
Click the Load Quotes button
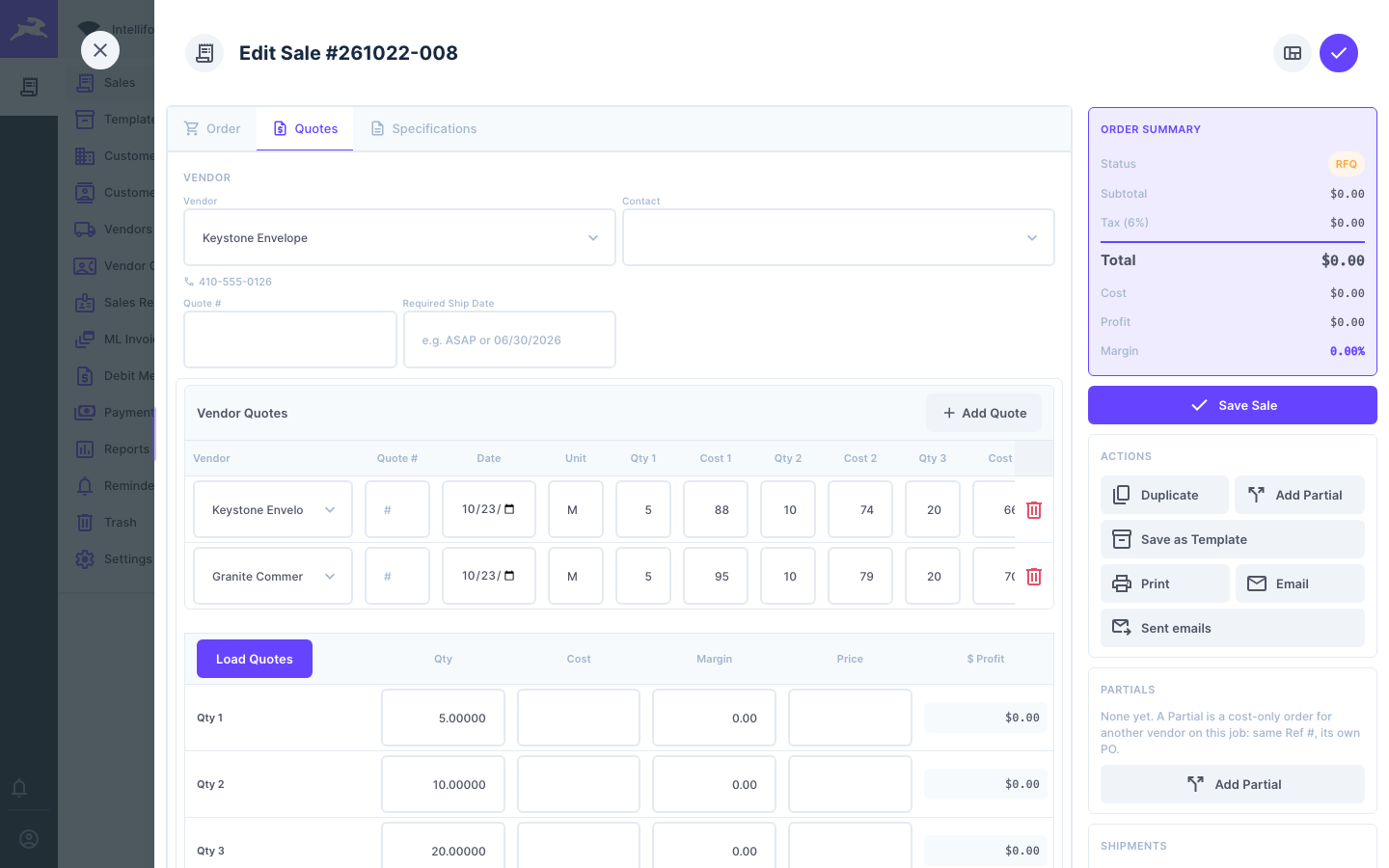pos(255,659)
